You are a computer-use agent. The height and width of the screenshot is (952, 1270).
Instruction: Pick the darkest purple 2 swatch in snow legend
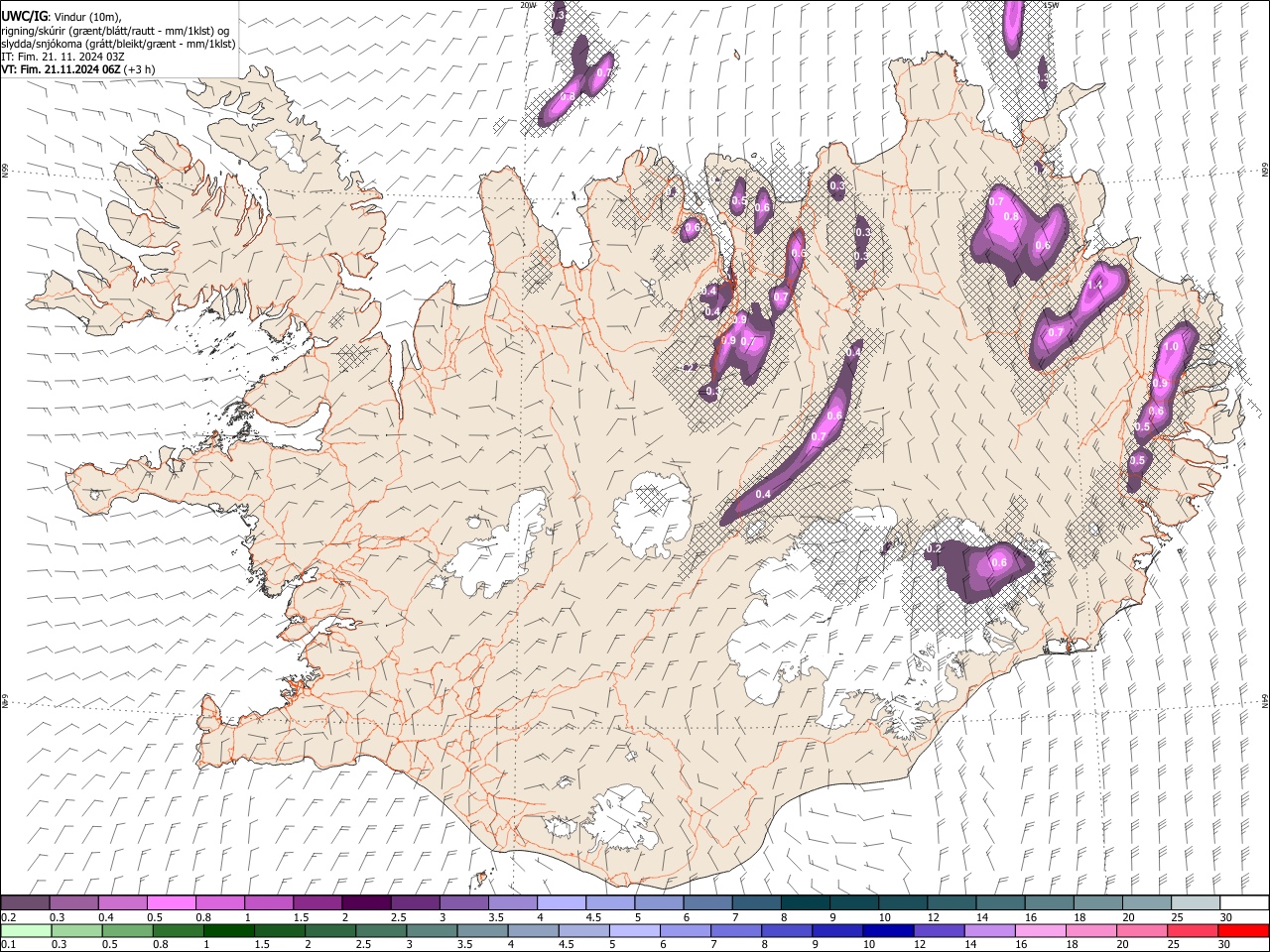coord(366,902)
